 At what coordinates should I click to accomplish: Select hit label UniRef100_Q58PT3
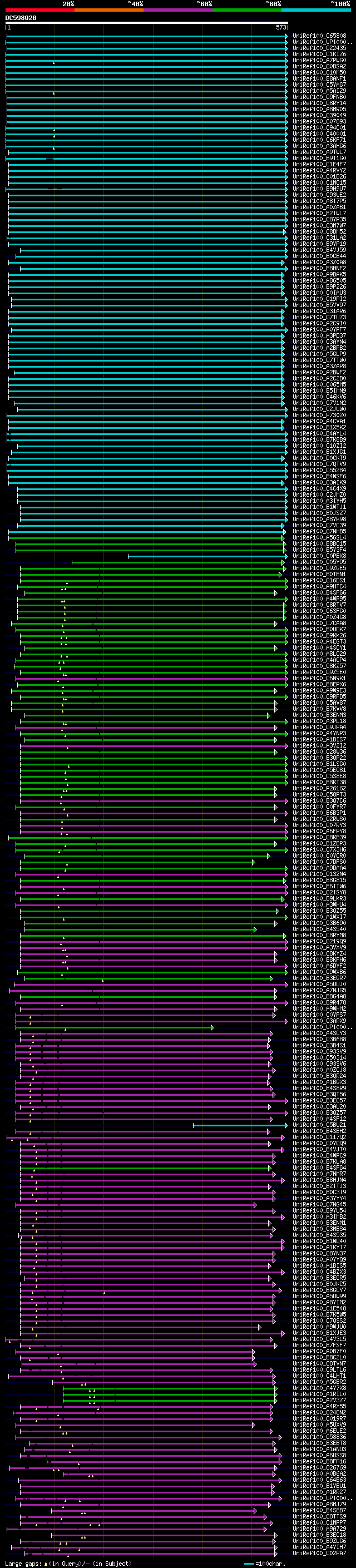point(319,794)
